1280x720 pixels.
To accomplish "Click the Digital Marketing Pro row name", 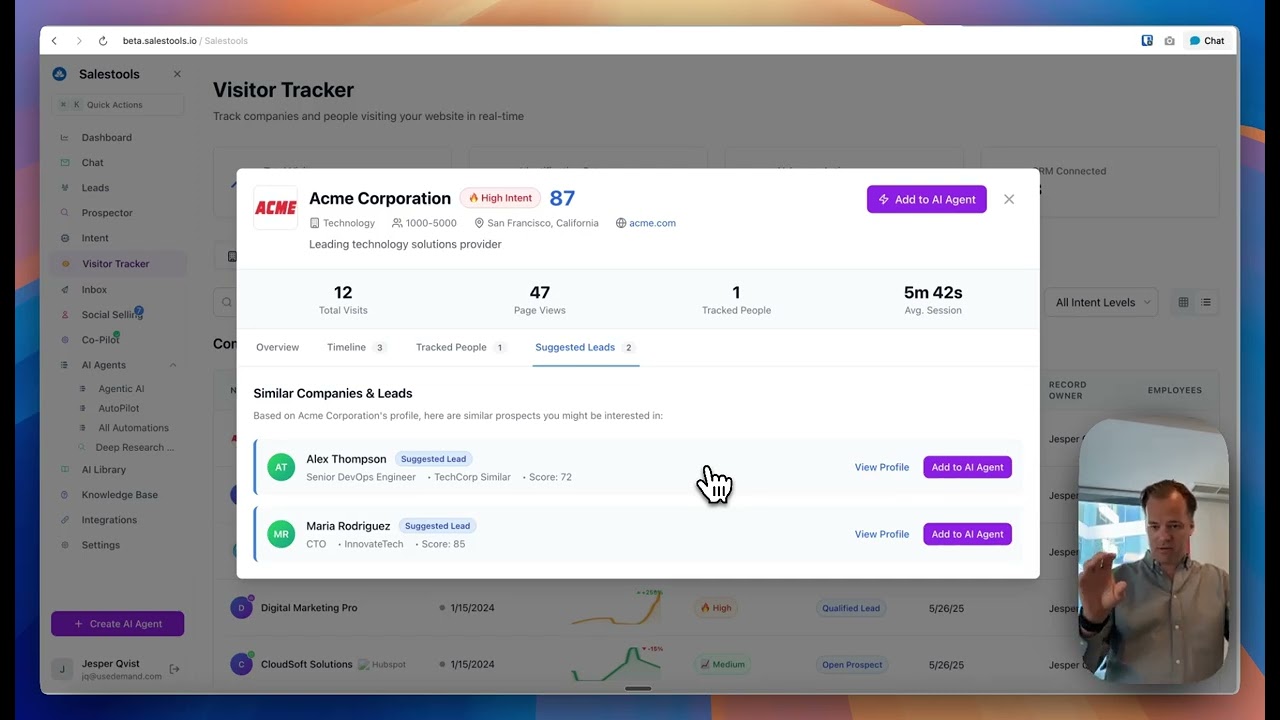I will pos(309,608).
